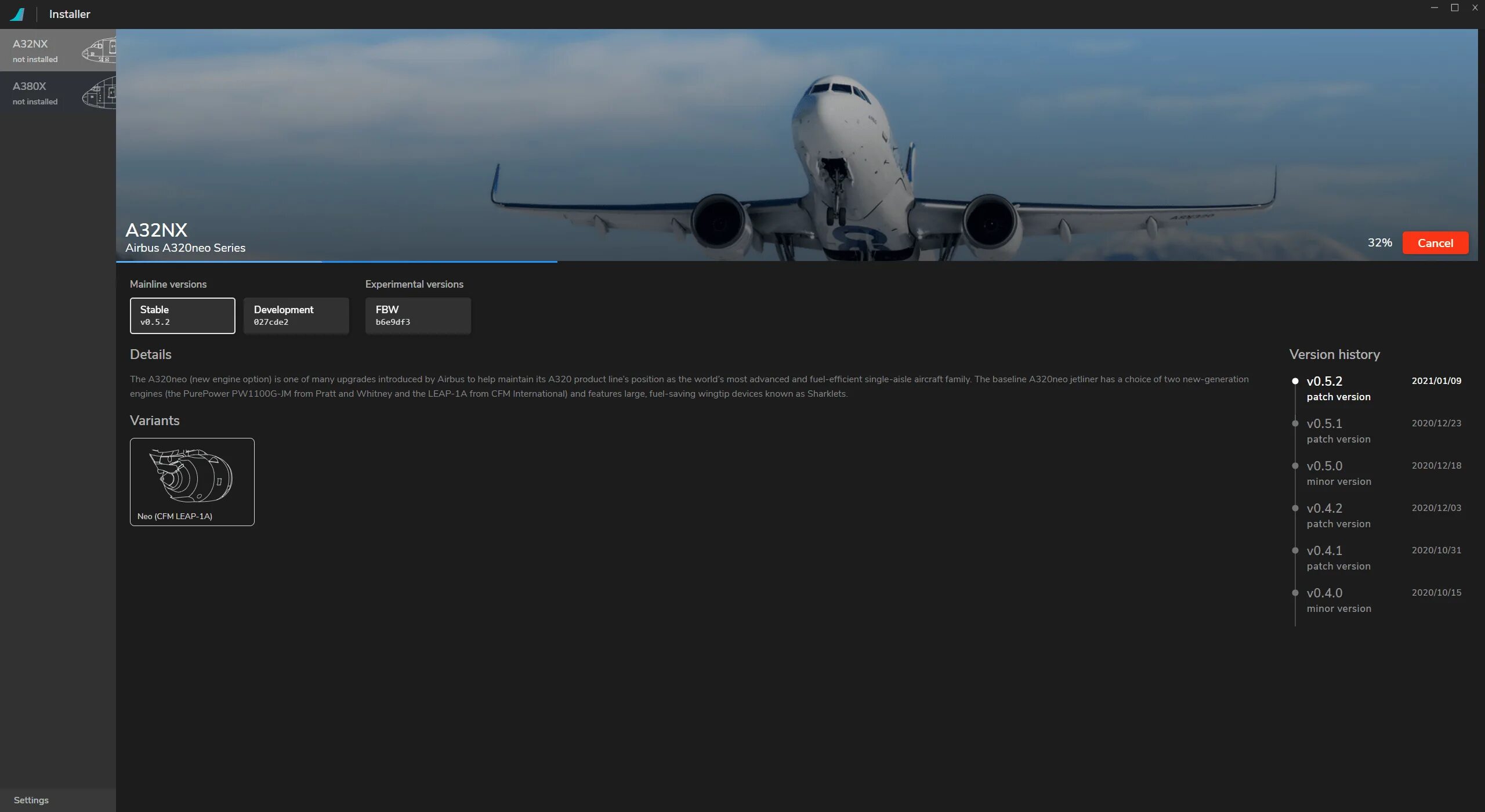Screen dimensions: 1485x812
Task: Click the A380X aircraft outline icon
Action: point(100,92)
